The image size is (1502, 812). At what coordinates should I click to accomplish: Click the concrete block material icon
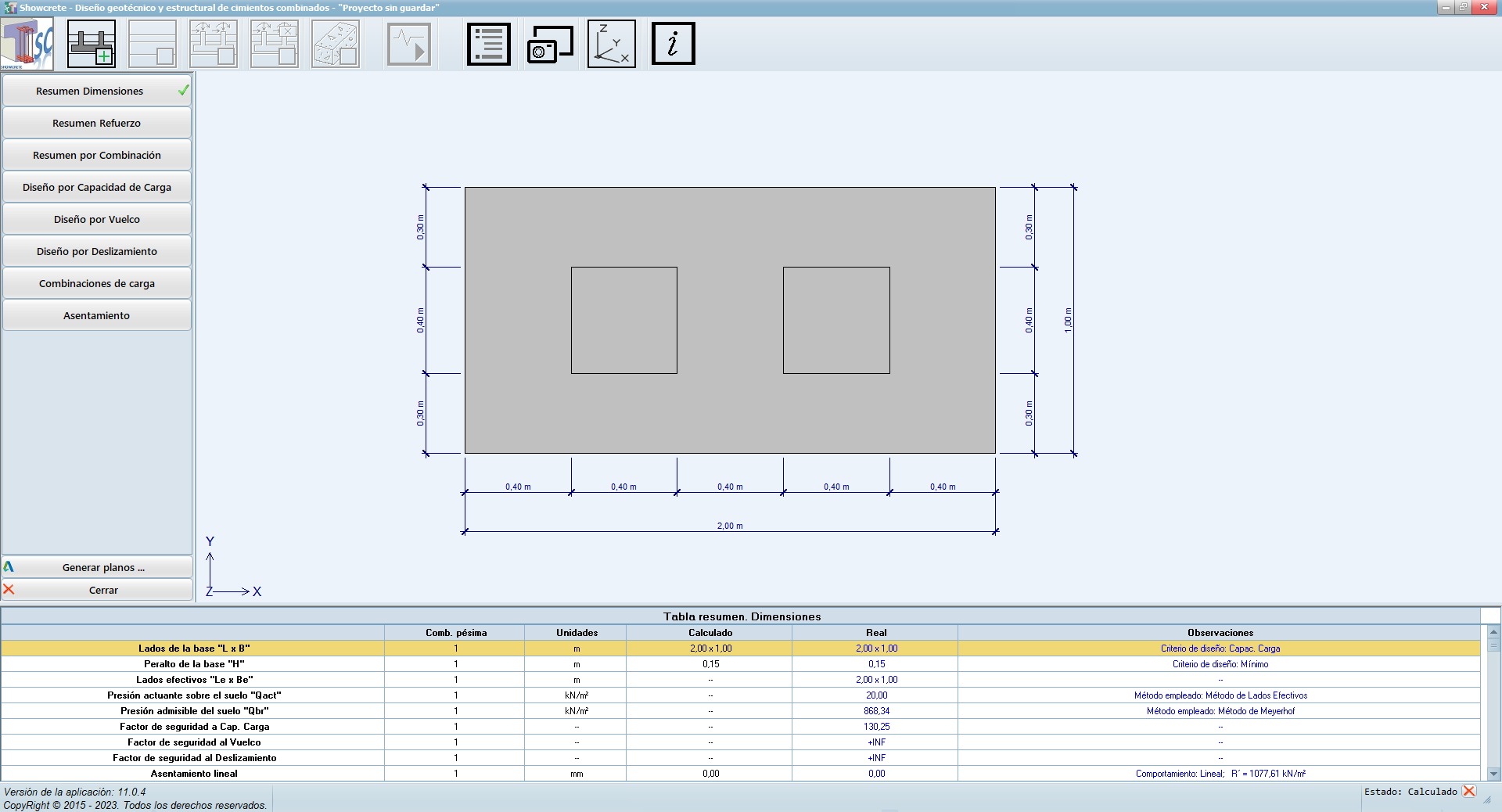pos(336,44)
